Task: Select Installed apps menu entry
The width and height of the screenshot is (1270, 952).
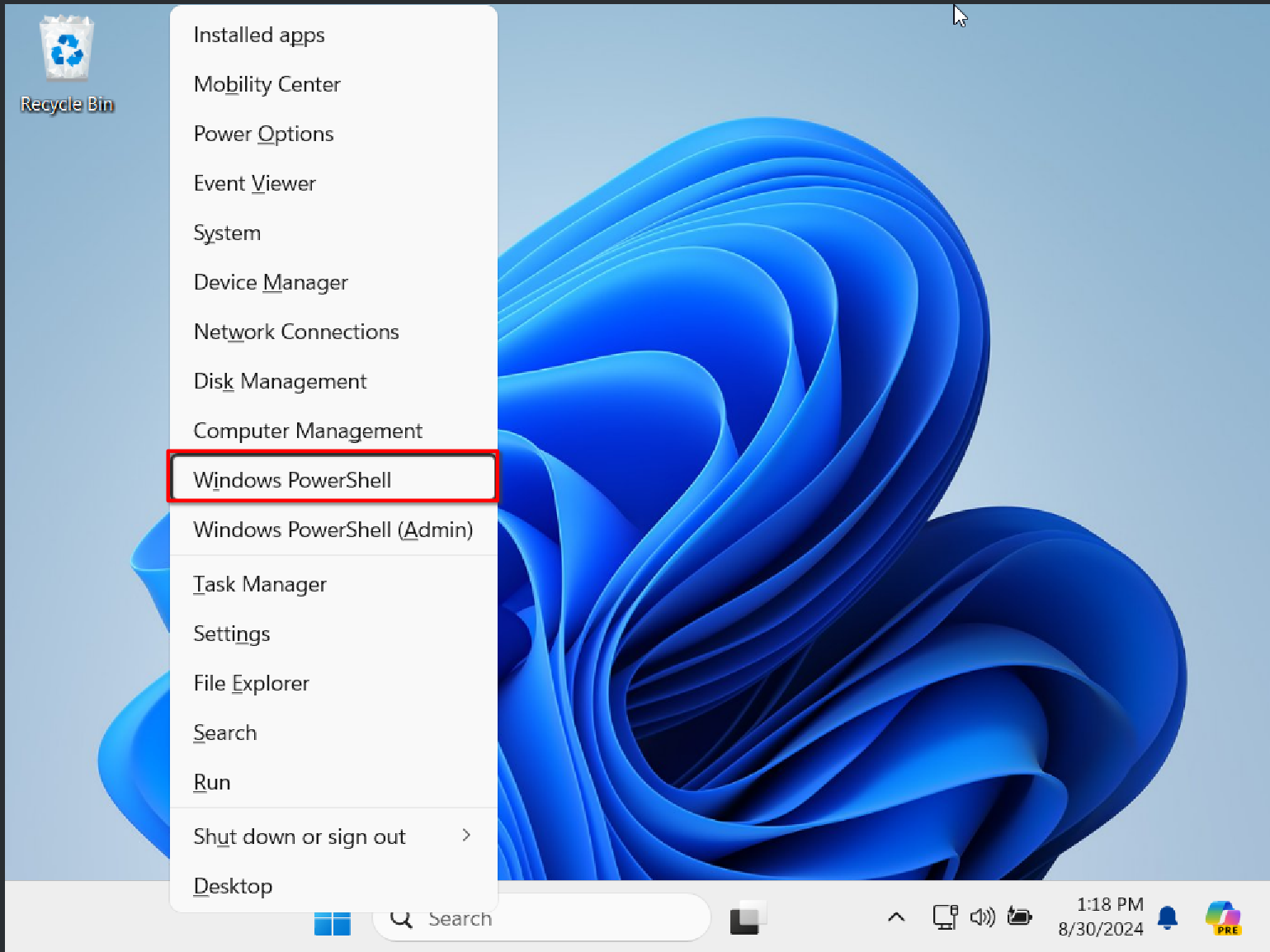Action: pyautogui.click(x=259, y=35)
